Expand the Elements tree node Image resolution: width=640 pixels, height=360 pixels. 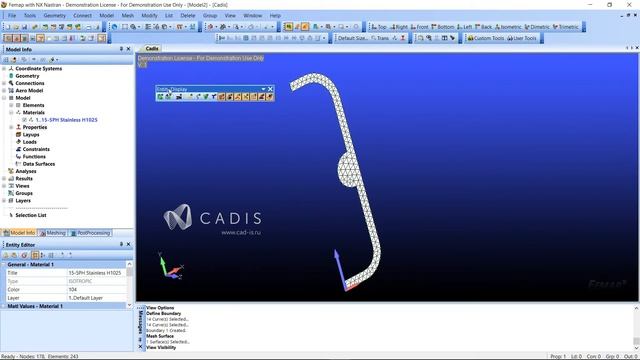point(11,105)
